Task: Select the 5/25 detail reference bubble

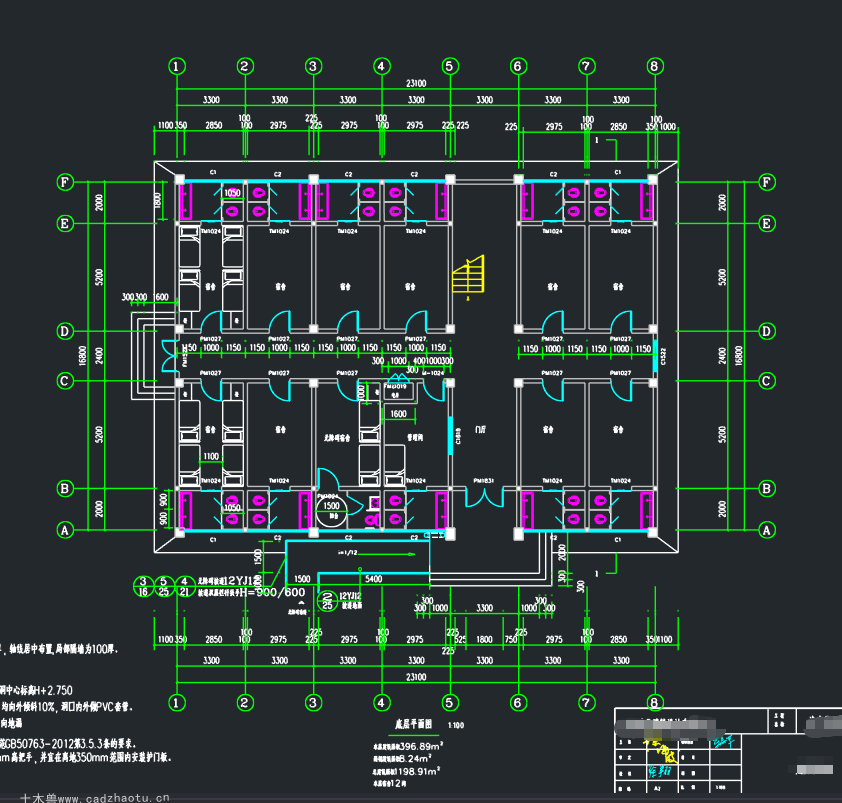Action: [x=164, y=587]
